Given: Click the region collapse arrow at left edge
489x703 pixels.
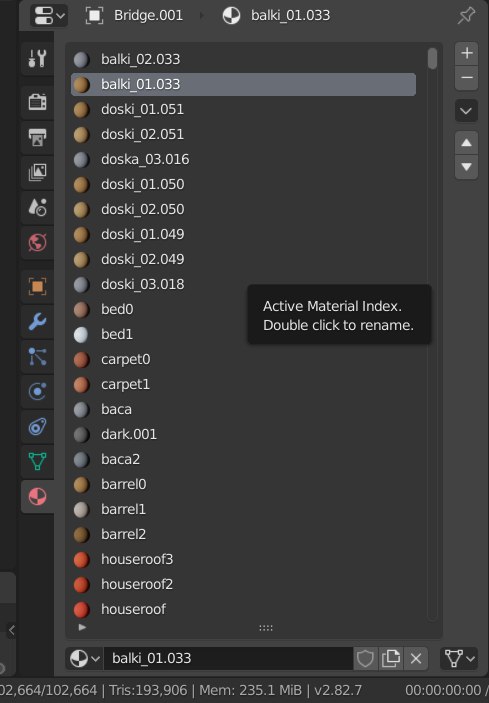Looking at the screenshot, I should 12,630.
